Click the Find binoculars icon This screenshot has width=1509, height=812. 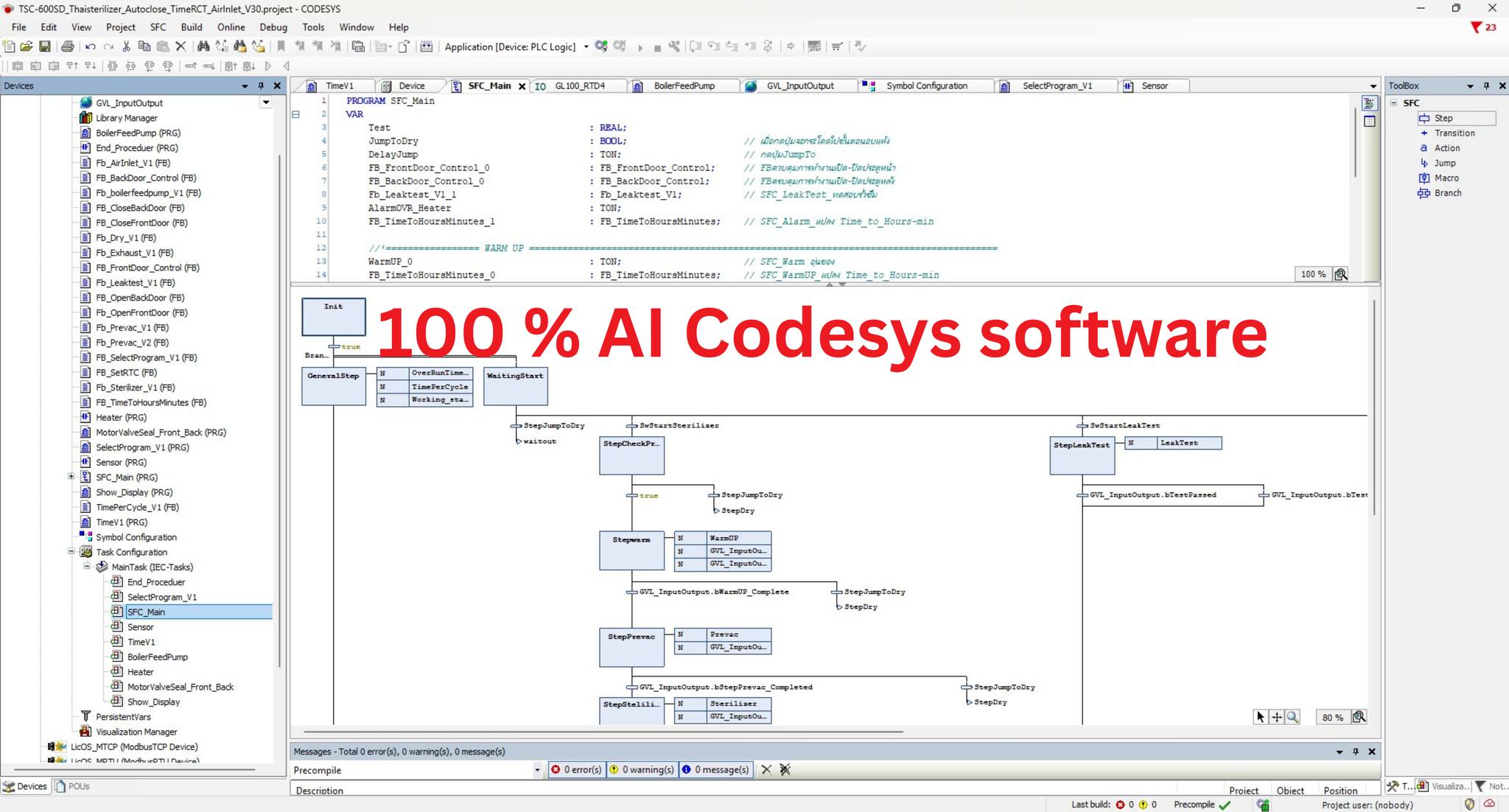coord(203,46)
